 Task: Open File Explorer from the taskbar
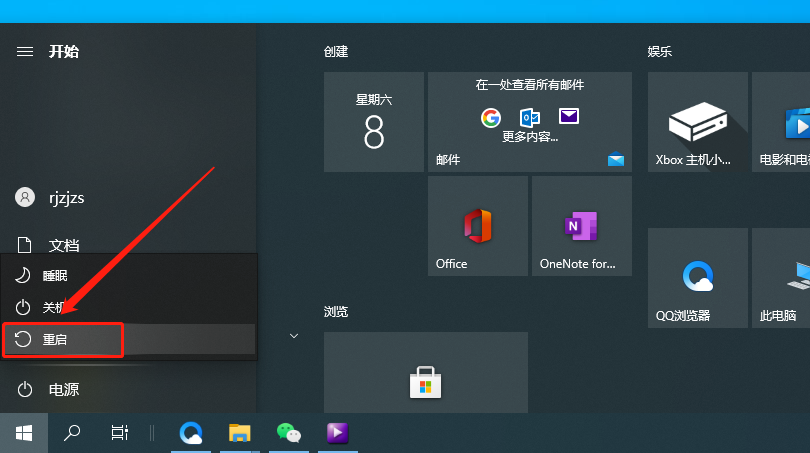tap(239, 433)
